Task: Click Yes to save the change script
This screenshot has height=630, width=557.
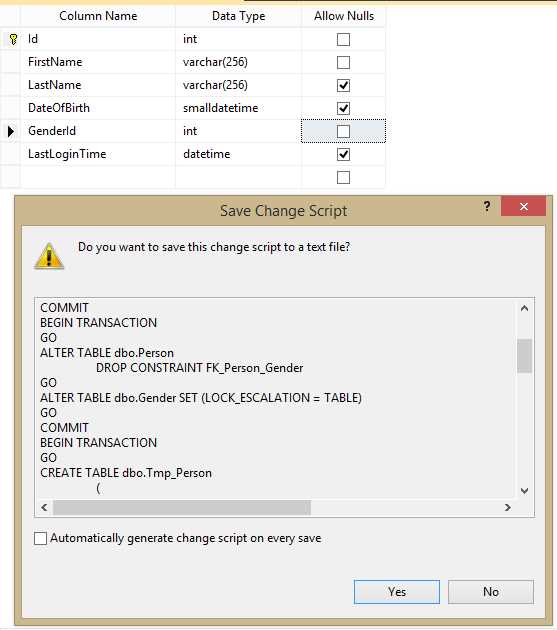Action: pos(397,592)
